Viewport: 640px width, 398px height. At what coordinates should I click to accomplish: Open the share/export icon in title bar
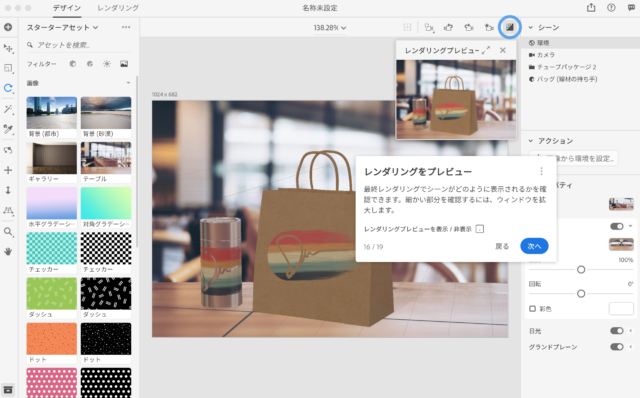click(591, 7)
